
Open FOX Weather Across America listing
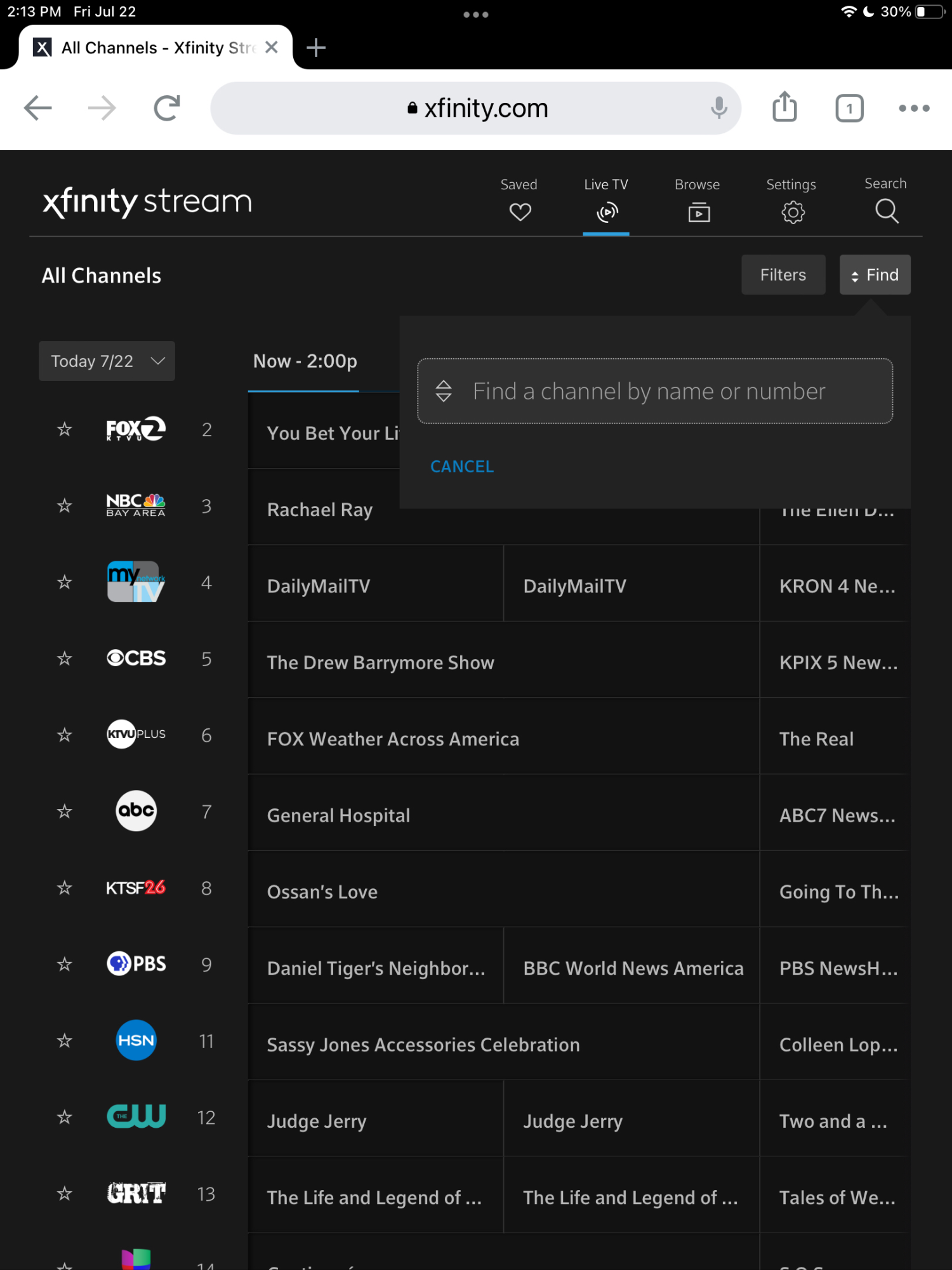click(x=503, y=737)
